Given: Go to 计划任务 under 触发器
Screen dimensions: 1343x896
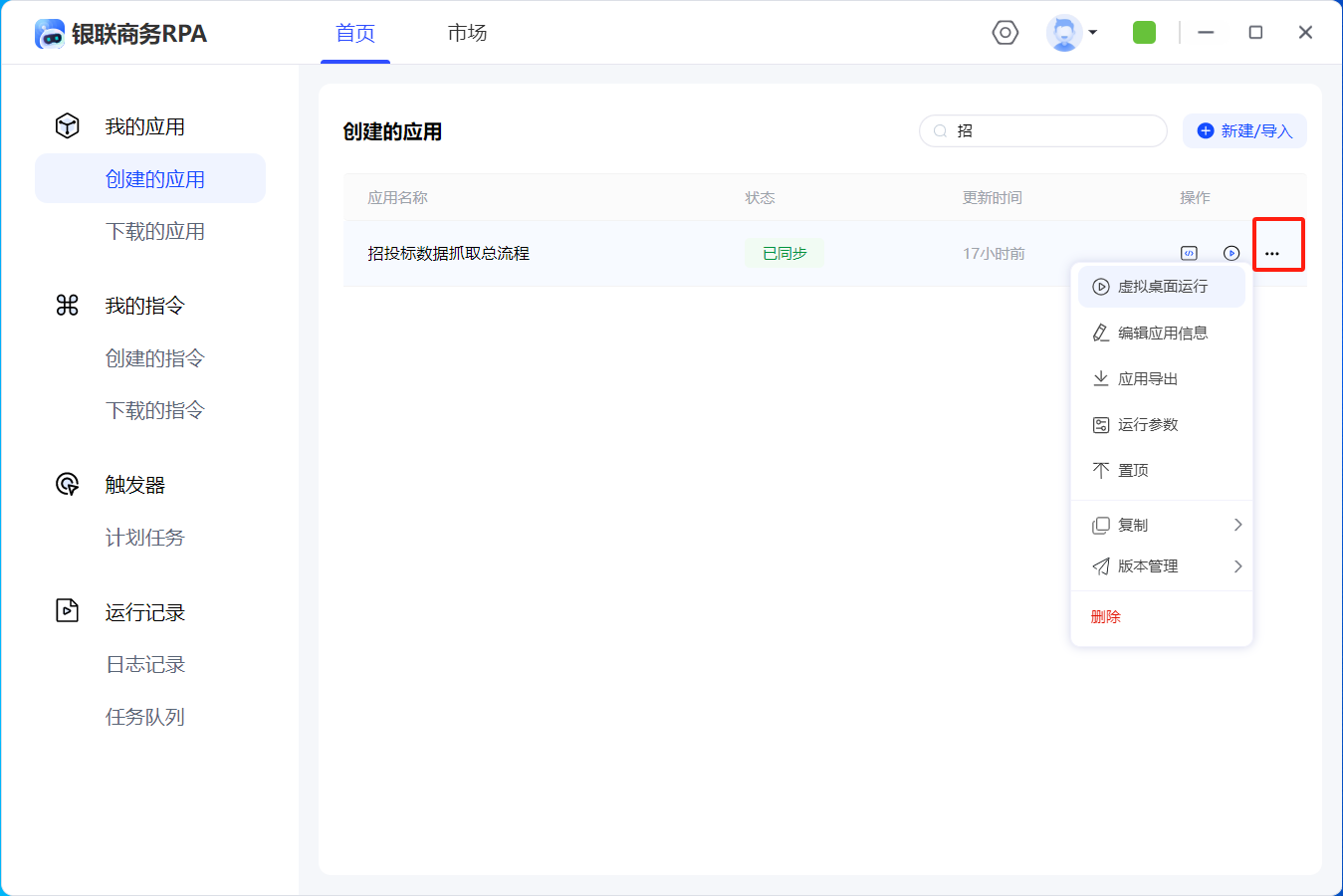Looking at the screenshot, I should pyautogui.click(x=145, y=538).
